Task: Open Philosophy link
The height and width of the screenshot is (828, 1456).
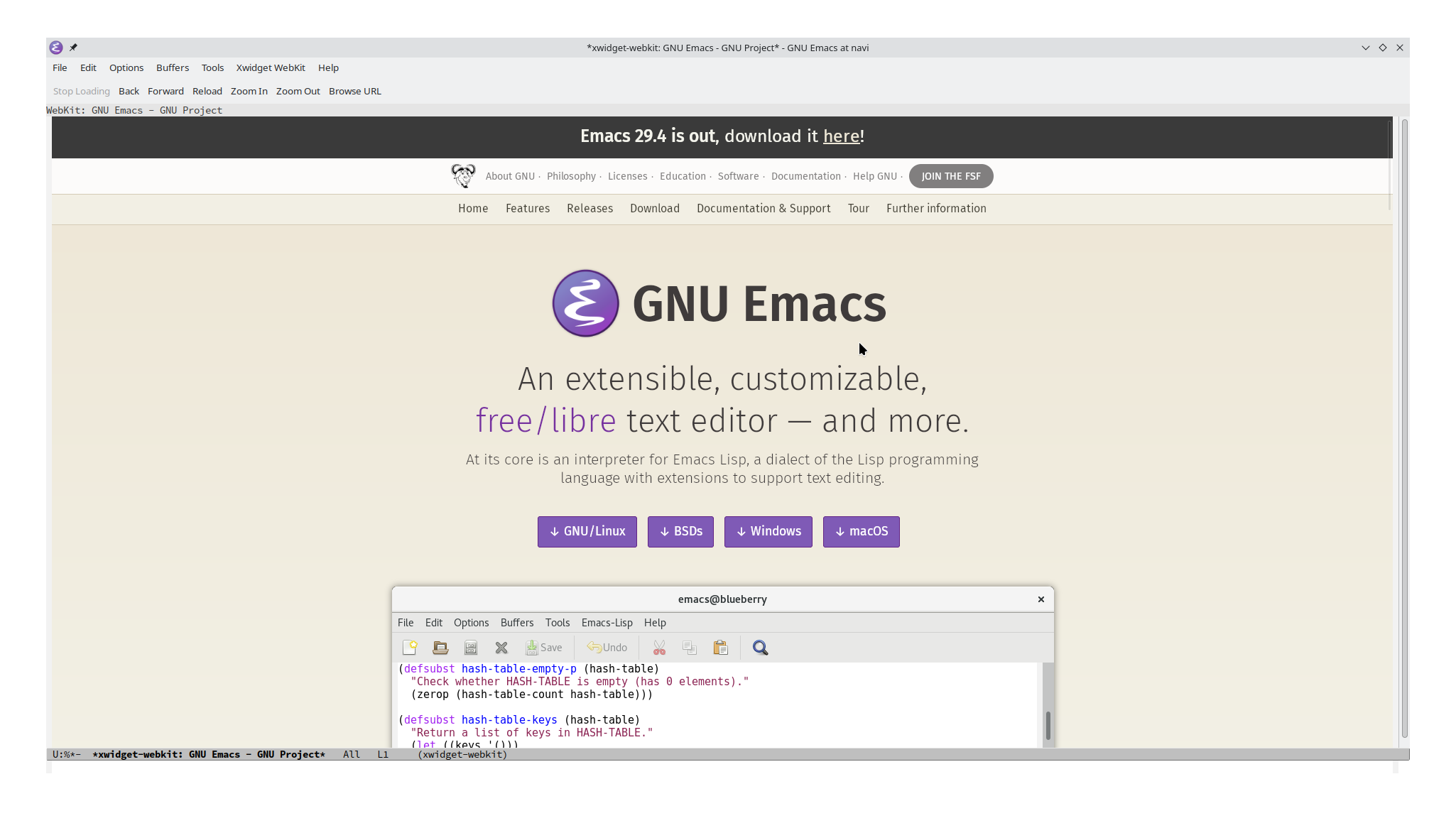Action: [571, 176]
